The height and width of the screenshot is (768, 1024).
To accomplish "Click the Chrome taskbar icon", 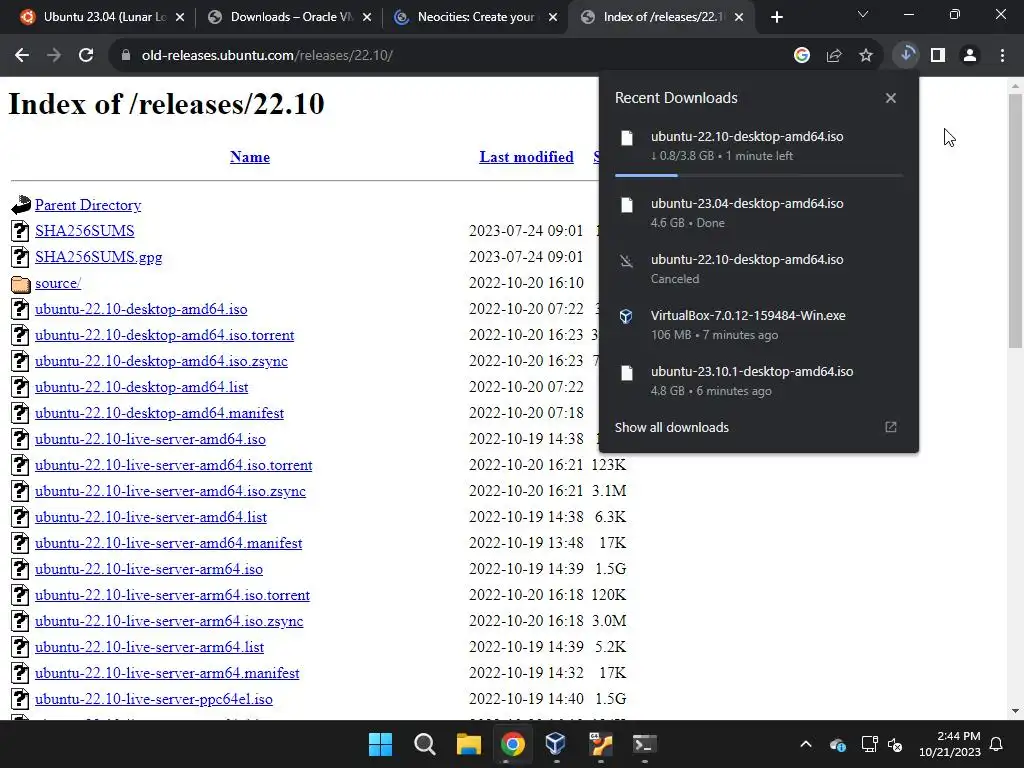I will tap(513, 744).
